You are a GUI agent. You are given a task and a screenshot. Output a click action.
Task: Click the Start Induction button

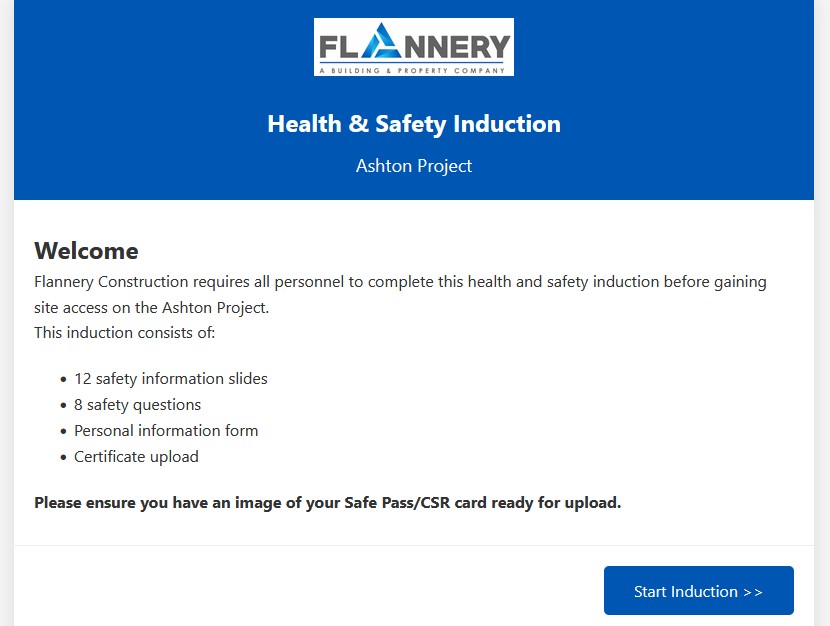tap(697, 590)
